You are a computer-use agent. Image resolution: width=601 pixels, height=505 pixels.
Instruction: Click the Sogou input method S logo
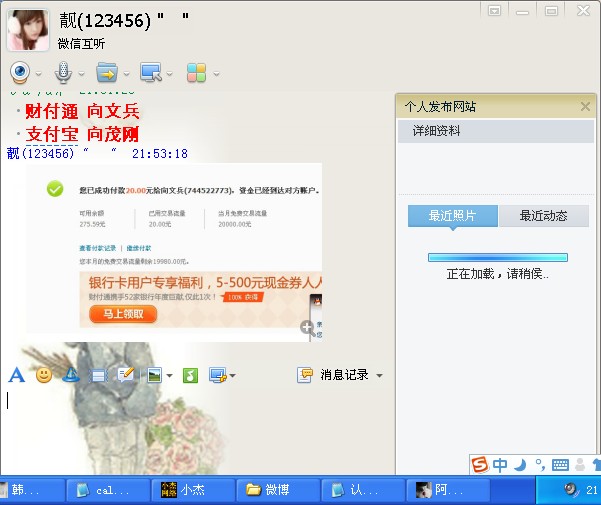(480, 465)
